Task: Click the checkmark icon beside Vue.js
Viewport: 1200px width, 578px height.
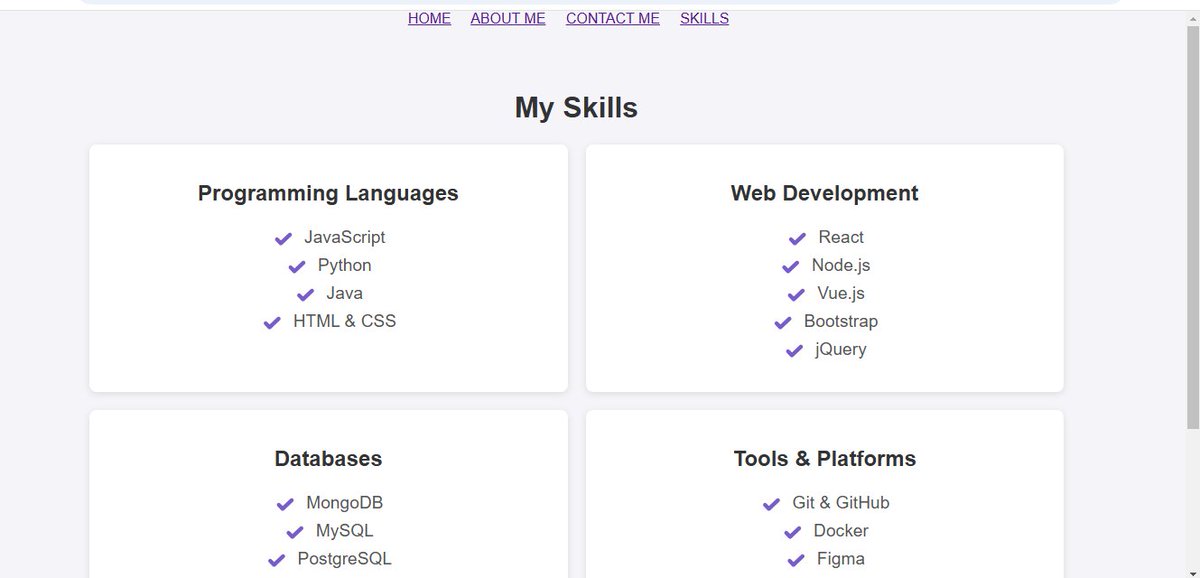Action: coord(796,295)
